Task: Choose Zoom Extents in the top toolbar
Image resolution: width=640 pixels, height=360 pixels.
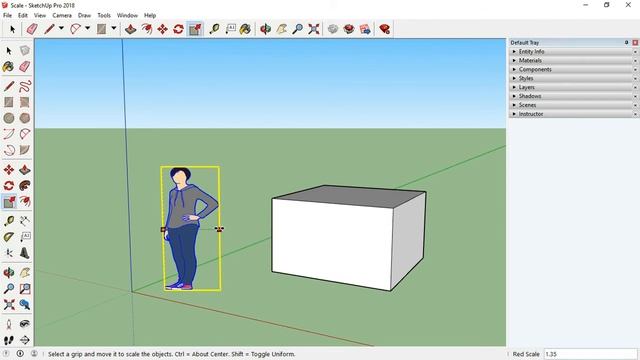Action: point(313,29)
